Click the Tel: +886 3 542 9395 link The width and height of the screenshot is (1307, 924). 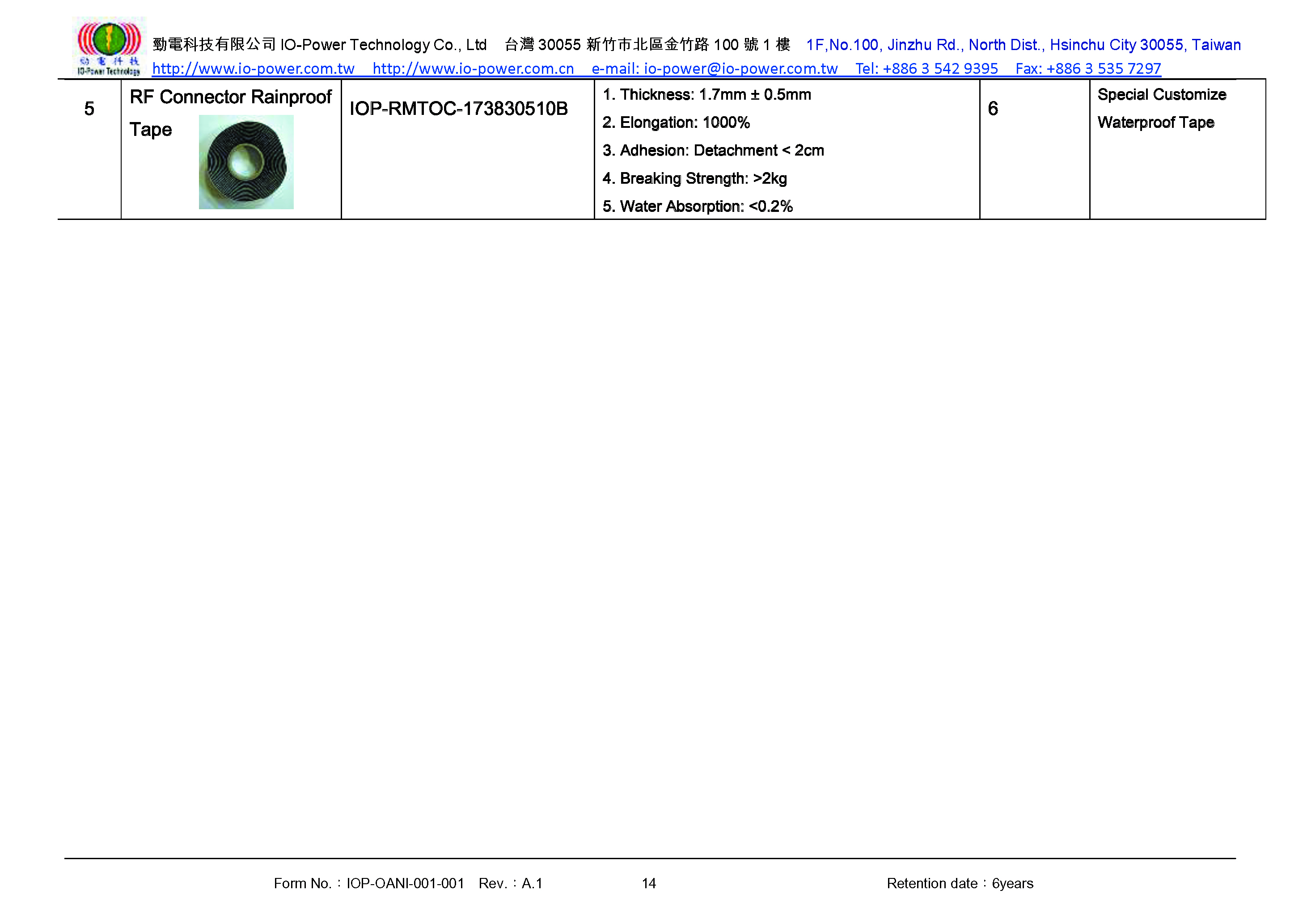927,69
